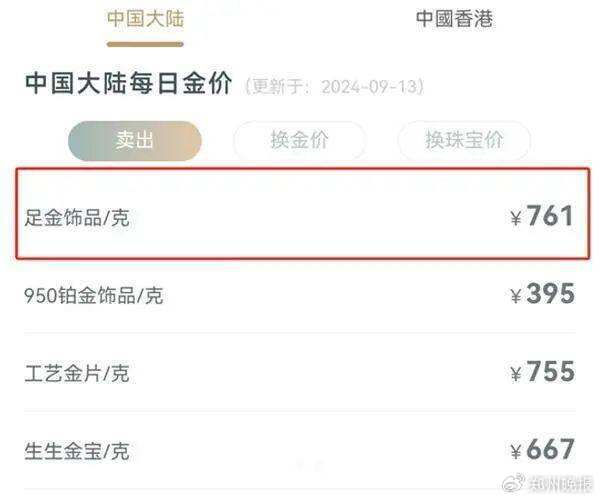
Task: Click the gold underline beneath 中国大陆
Action: 145,43
